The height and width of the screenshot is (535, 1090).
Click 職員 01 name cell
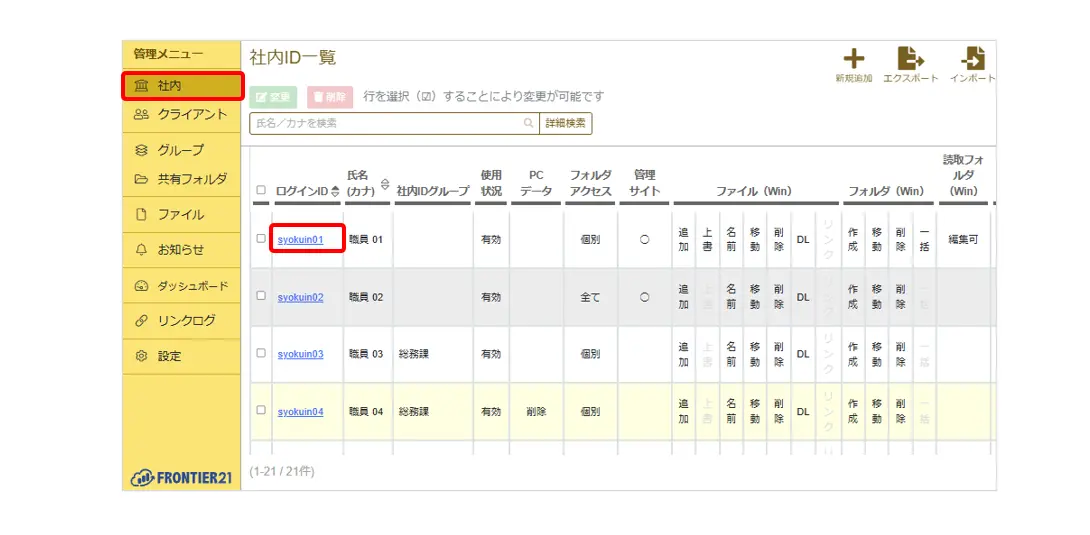click(366, 240)
